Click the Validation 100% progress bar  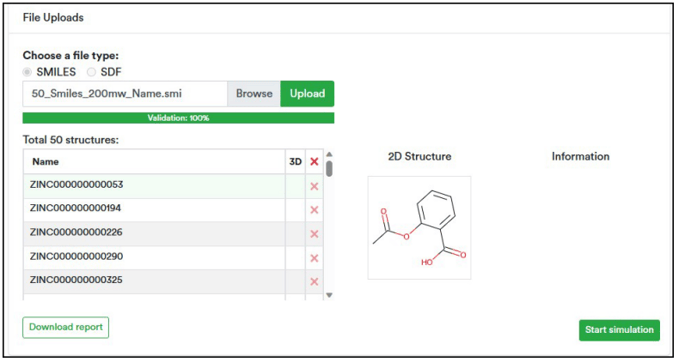[178, 118]
